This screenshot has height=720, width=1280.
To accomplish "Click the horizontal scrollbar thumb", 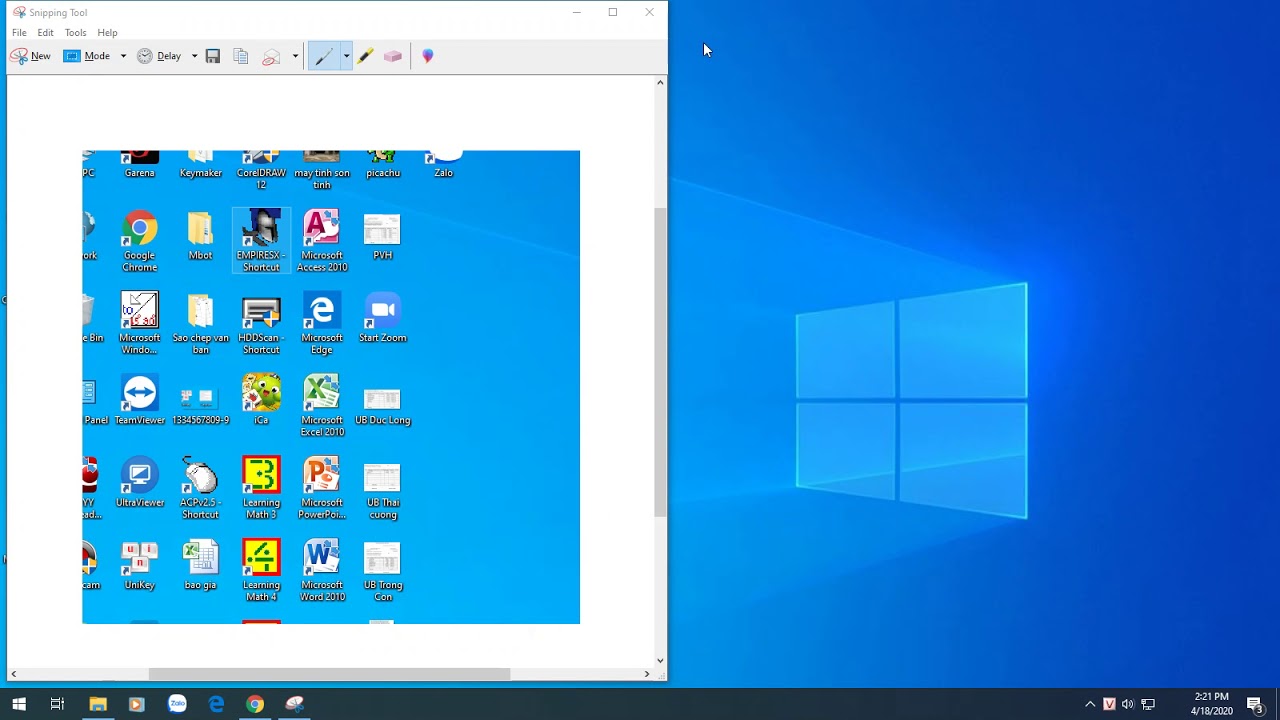I will 330,674.
